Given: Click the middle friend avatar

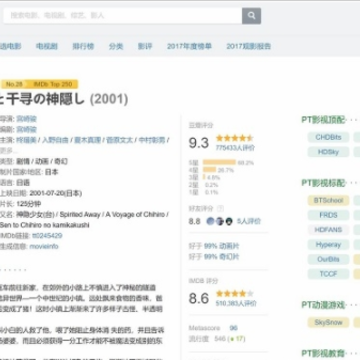Looking at the screenshot, I should (x=219, y=221).
